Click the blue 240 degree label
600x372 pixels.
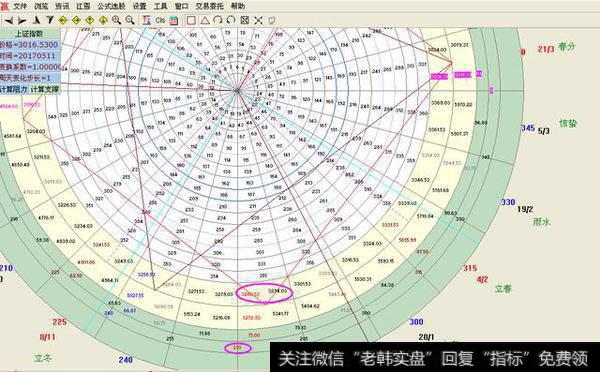click(126, 360)
